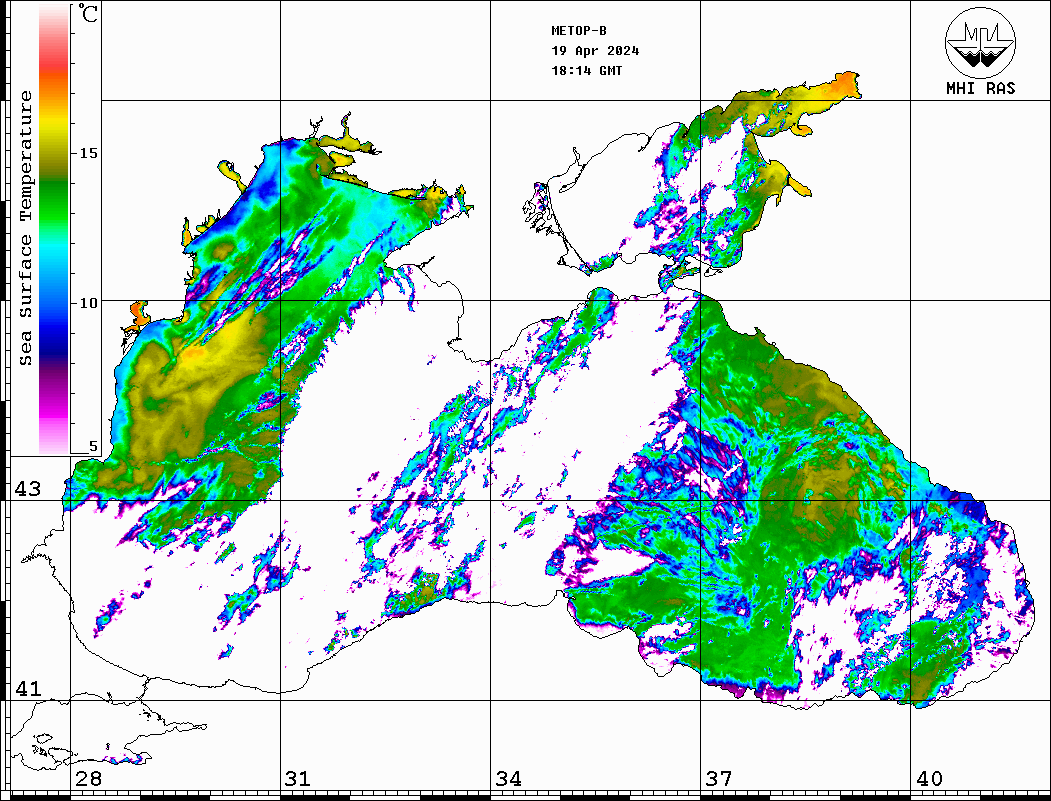
Task: Click the latitude label 43
Action: 28,489
